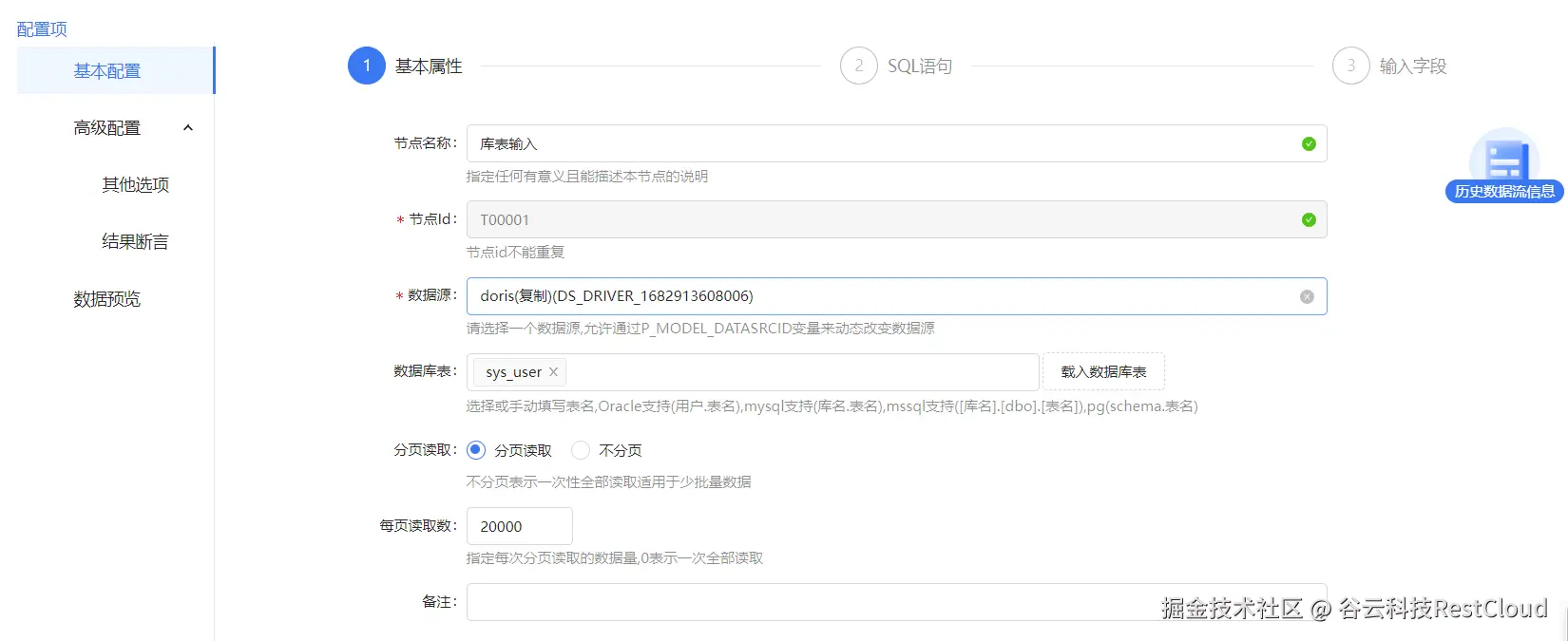Image resolution: width=1568 pixels, height=641 pixels.
Task: Open the 其他选项 submenu item
Action: click(135, 185)
